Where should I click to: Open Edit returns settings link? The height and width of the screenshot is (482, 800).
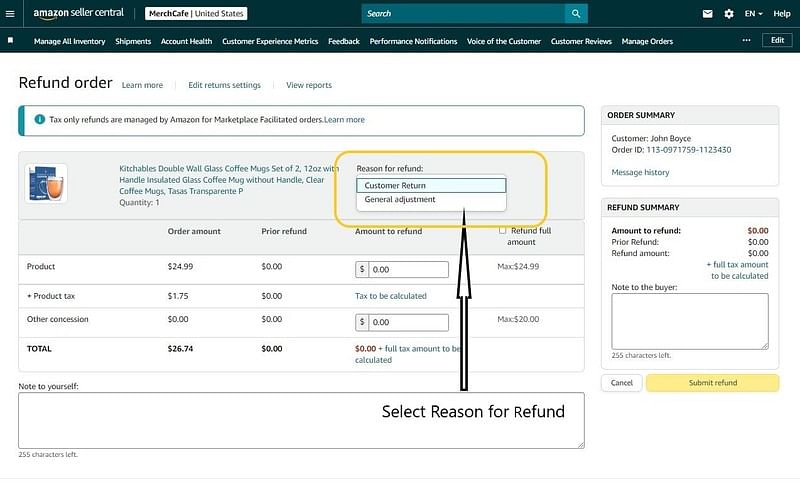(x=224, y=85)
